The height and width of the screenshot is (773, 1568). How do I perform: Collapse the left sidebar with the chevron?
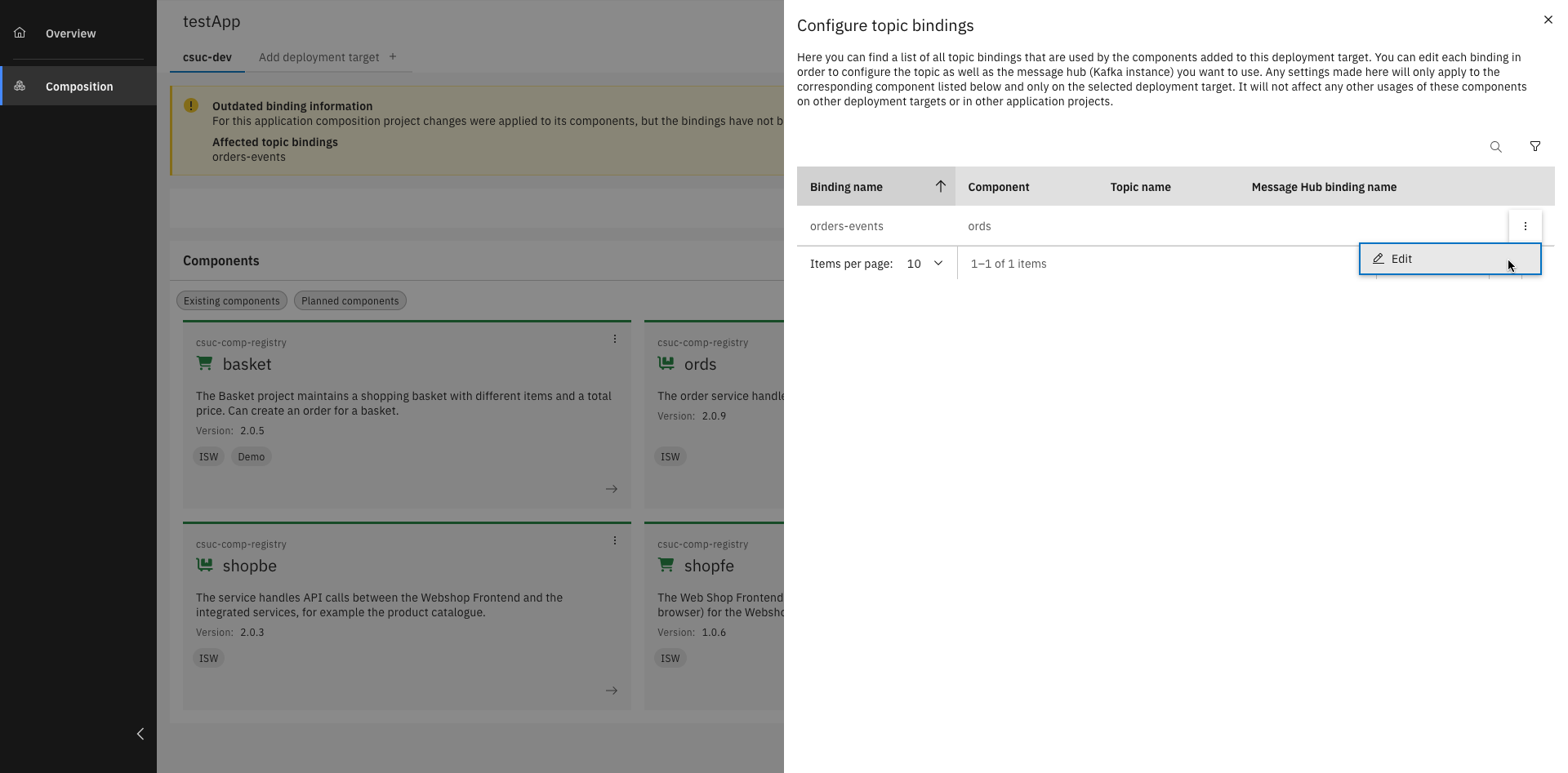coord(140,734)
